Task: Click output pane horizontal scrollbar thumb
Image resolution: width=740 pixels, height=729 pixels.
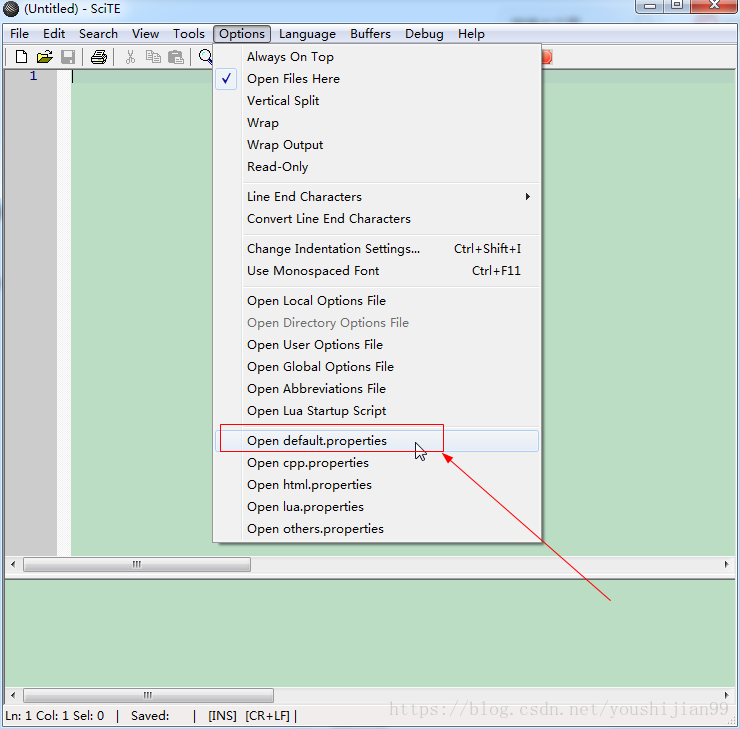Action: coord(148,695)
